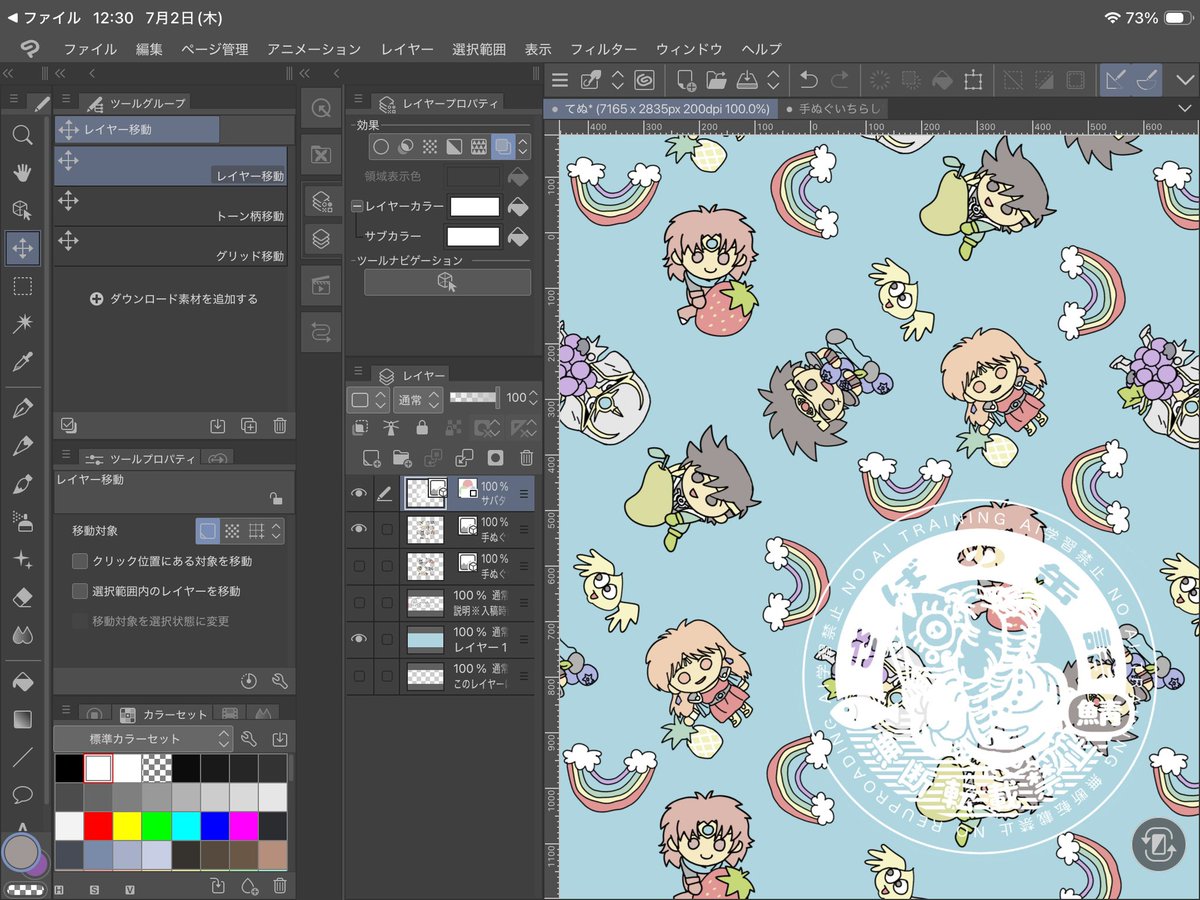Image resolution: width=1200 pixels, height=900 pixels.
Task: Toggle Set as reference layer lighthouse icon
Action: click(x=391, y=428)
